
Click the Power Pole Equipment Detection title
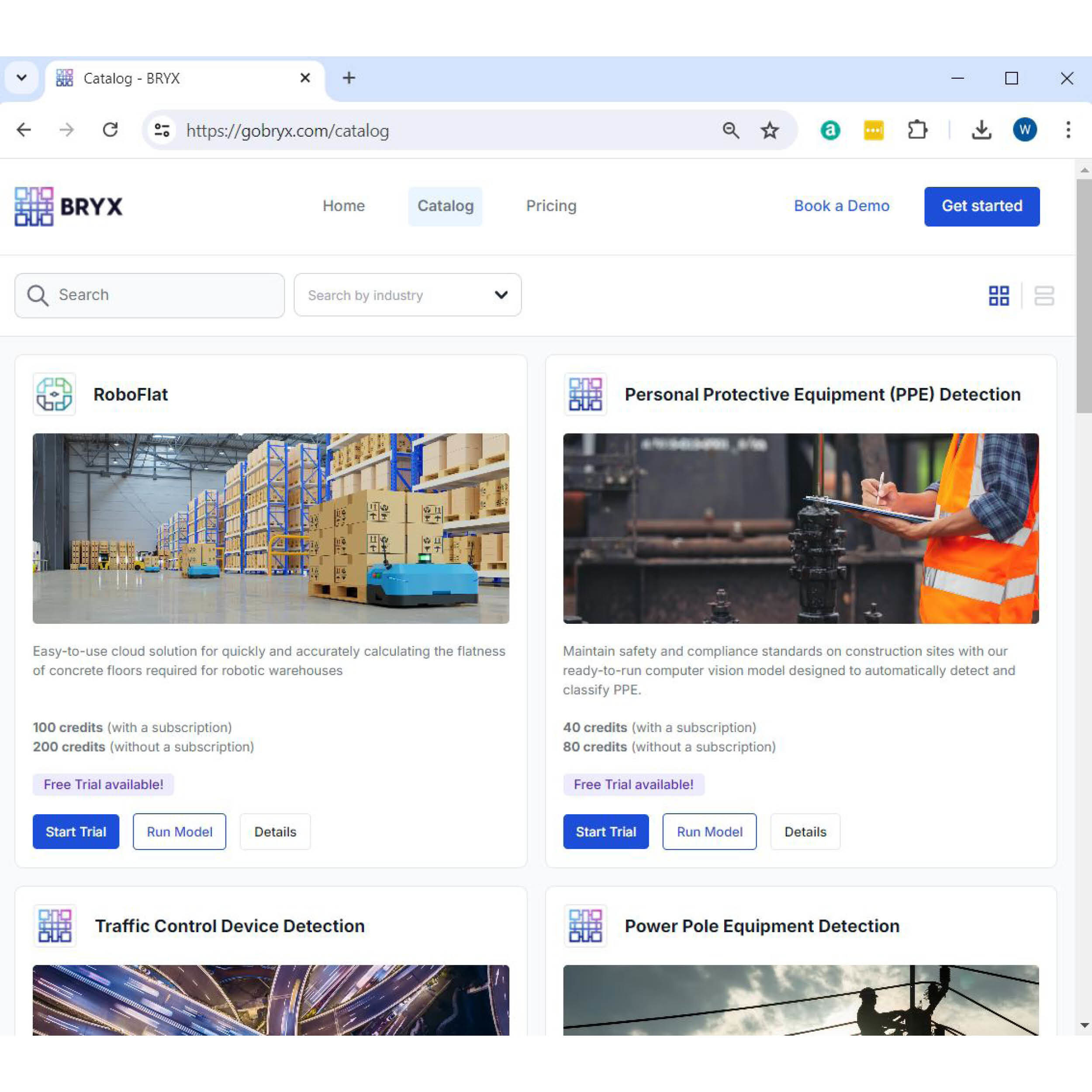tap(762, 926)
